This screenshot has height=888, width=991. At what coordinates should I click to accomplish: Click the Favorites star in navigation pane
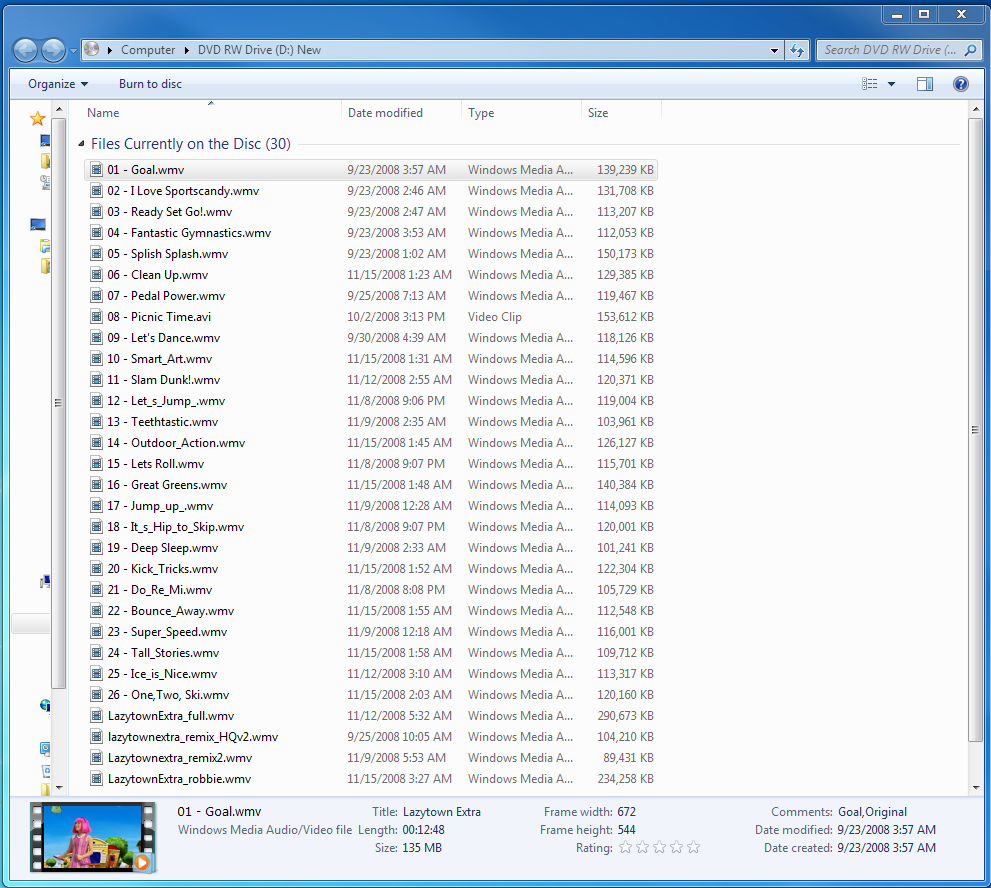[x=38, y=119]
